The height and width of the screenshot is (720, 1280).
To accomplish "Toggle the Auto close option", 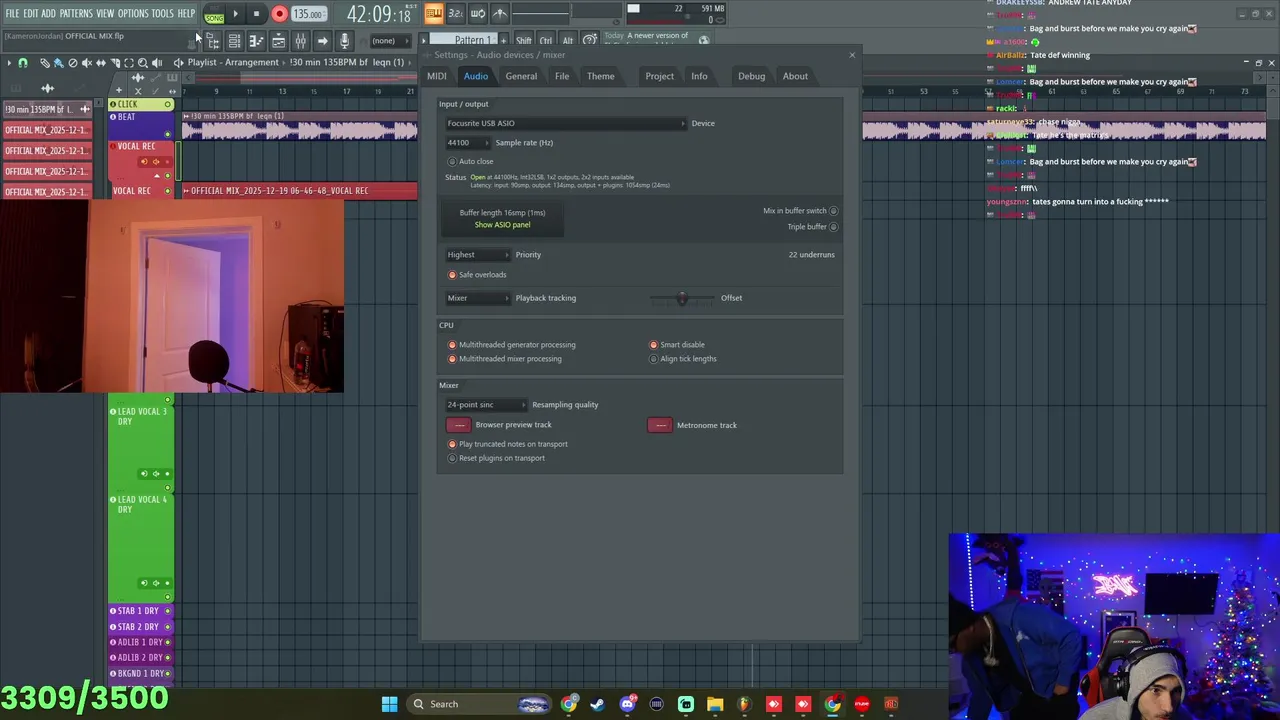I will coord(452,161).
